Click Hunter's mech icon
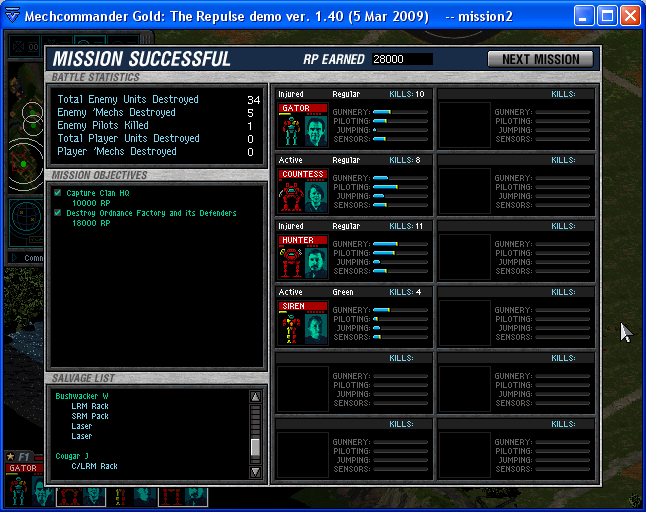This screenshot has height=512, width=646. 292,262
